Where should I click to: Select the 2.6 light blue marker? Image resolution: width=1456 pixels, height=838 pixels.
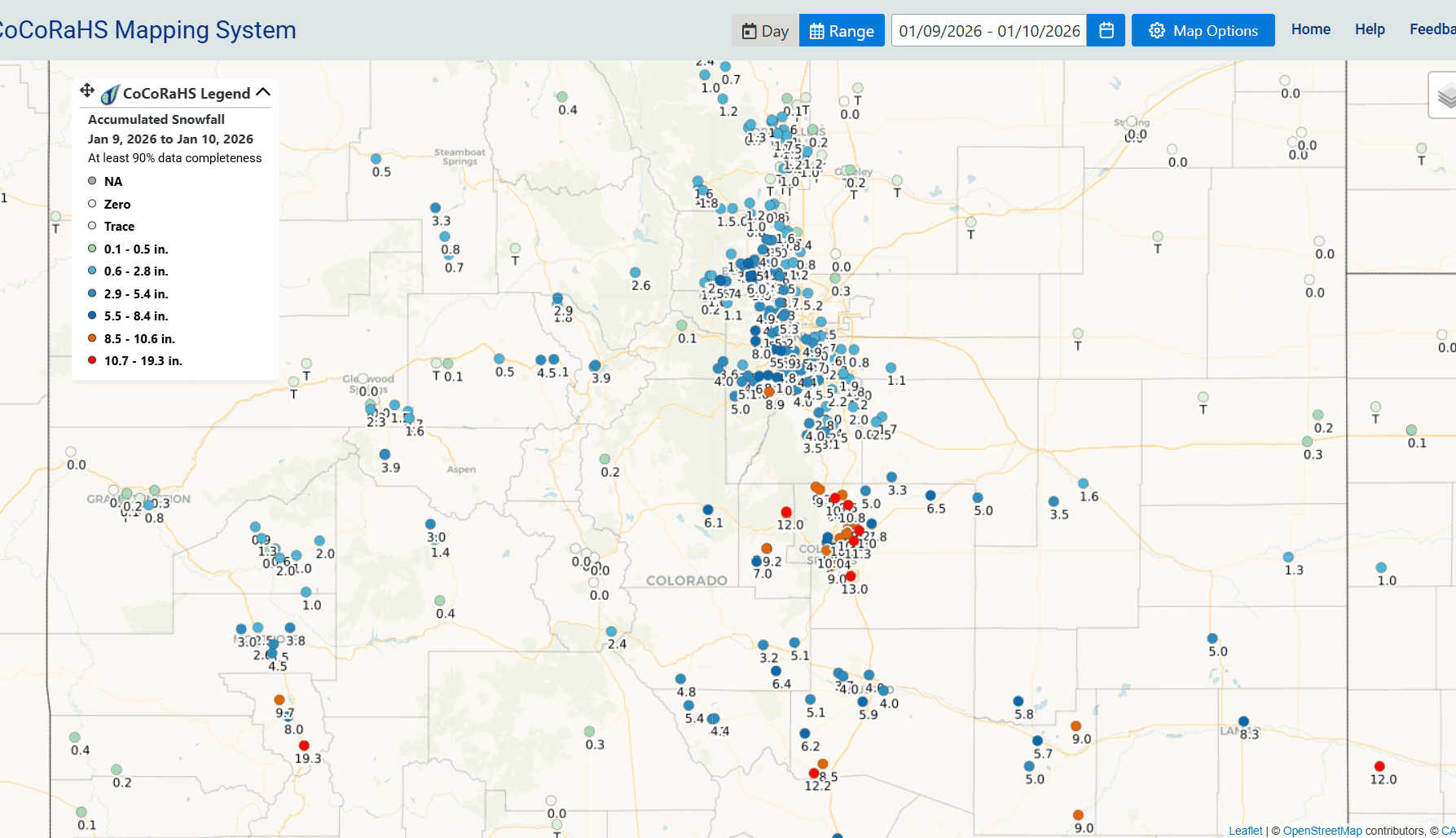click(635, 272)
